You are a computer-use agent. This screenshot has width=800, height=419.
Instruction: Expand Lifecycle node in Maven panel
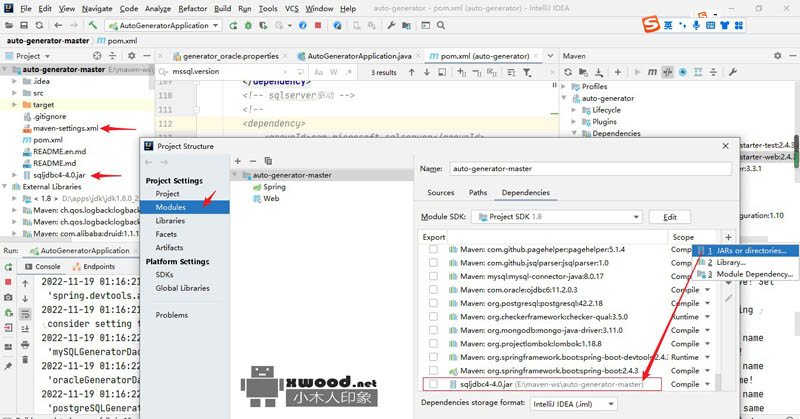pyautogui.click(x=574, y=110)
